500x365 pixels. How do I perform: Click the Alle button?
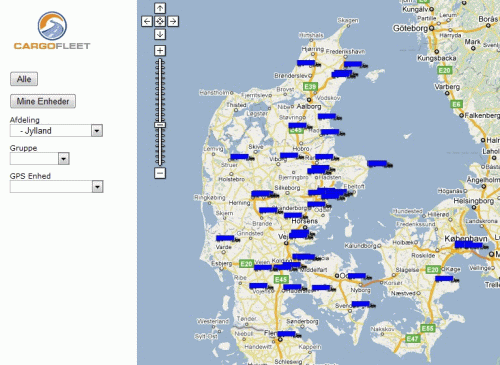[24, 79]
